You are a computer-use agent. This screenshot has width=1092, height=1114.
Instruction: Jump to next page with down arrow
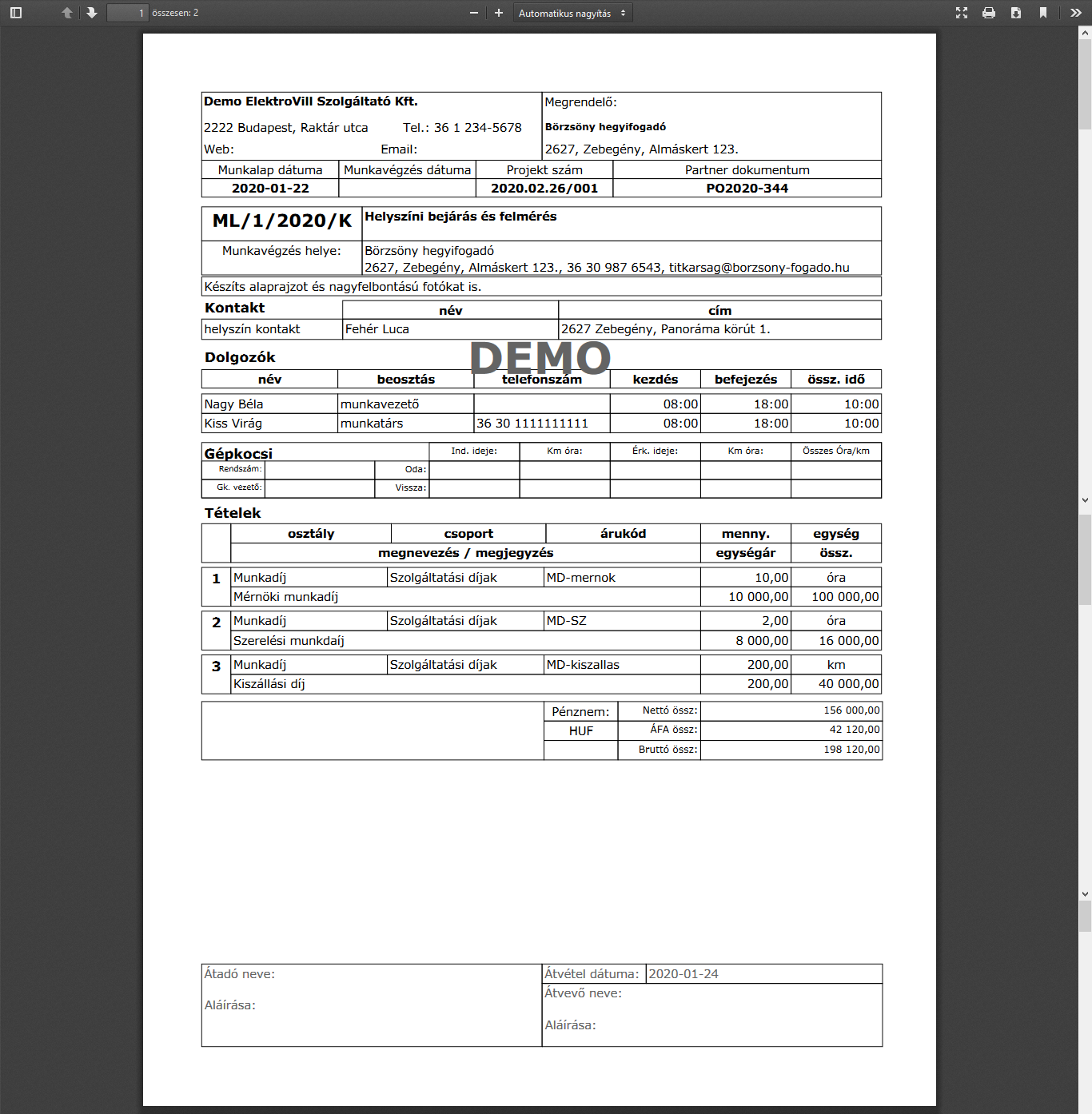[x=92, y=13]
